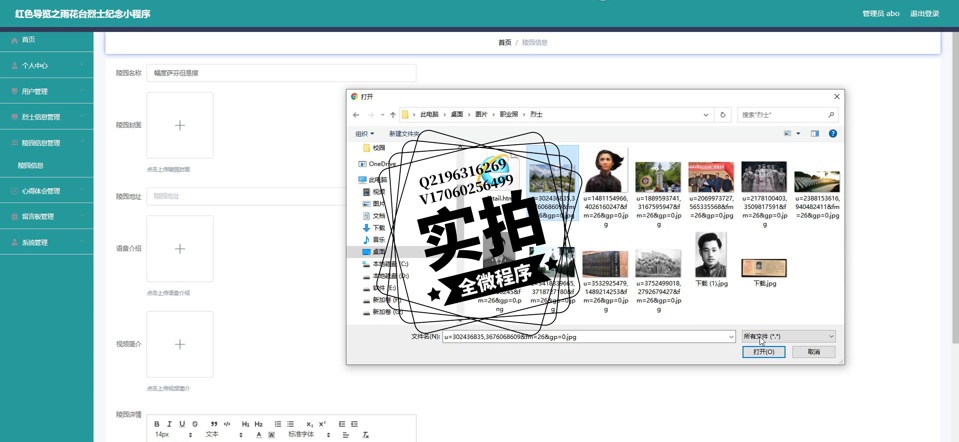The width and height of the screenshot is (959, 442).
Task: Click the 取消 button in file dialog
Action: pos(814,352)
